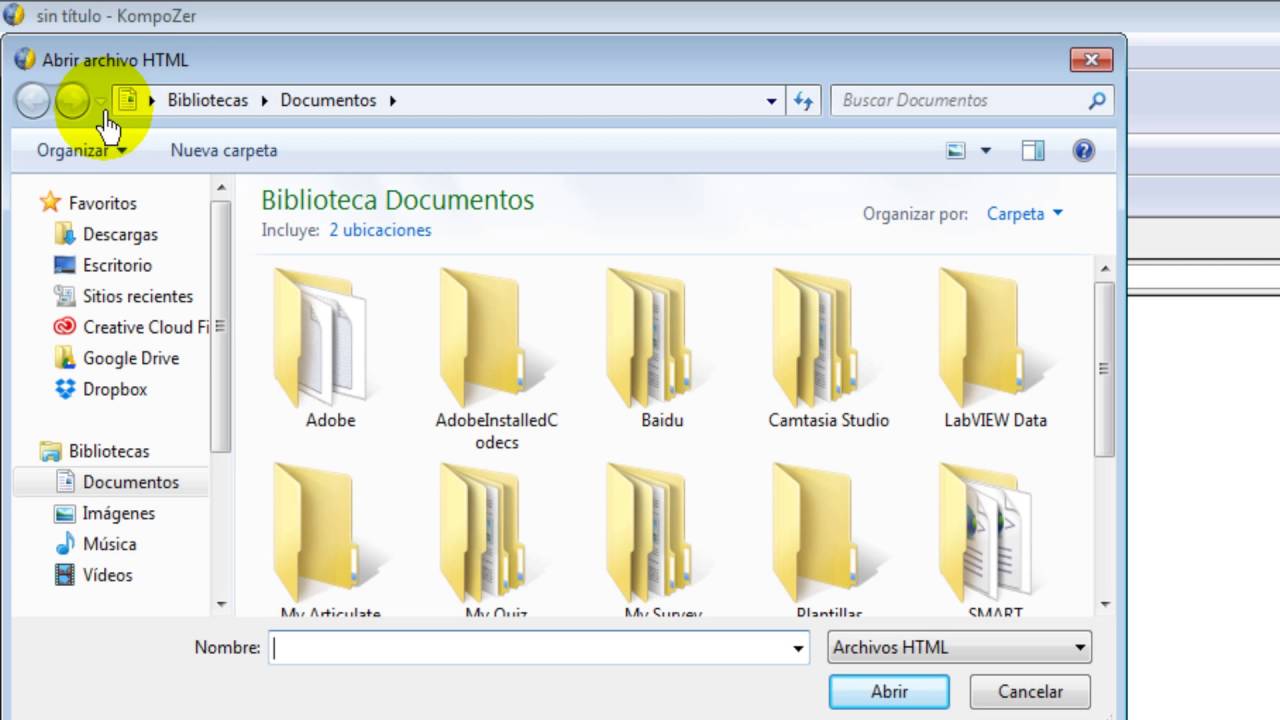The image size is (1280, 720).
Task: Click the 2 ubicaciones link
Action: (x=380, y=230)
